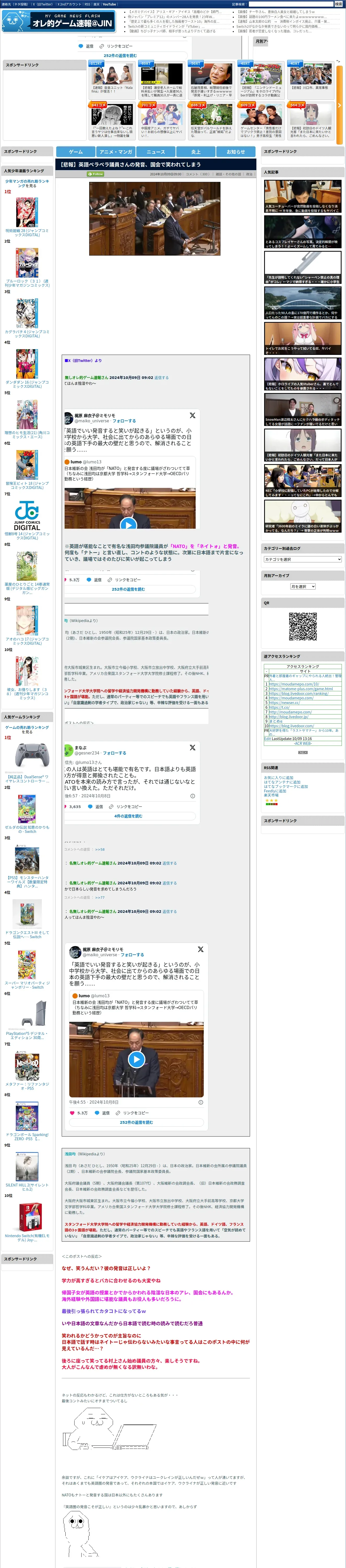Select the 炎上 navigation tab
Screen dimensions: 346x1568
tap(196, 152)
